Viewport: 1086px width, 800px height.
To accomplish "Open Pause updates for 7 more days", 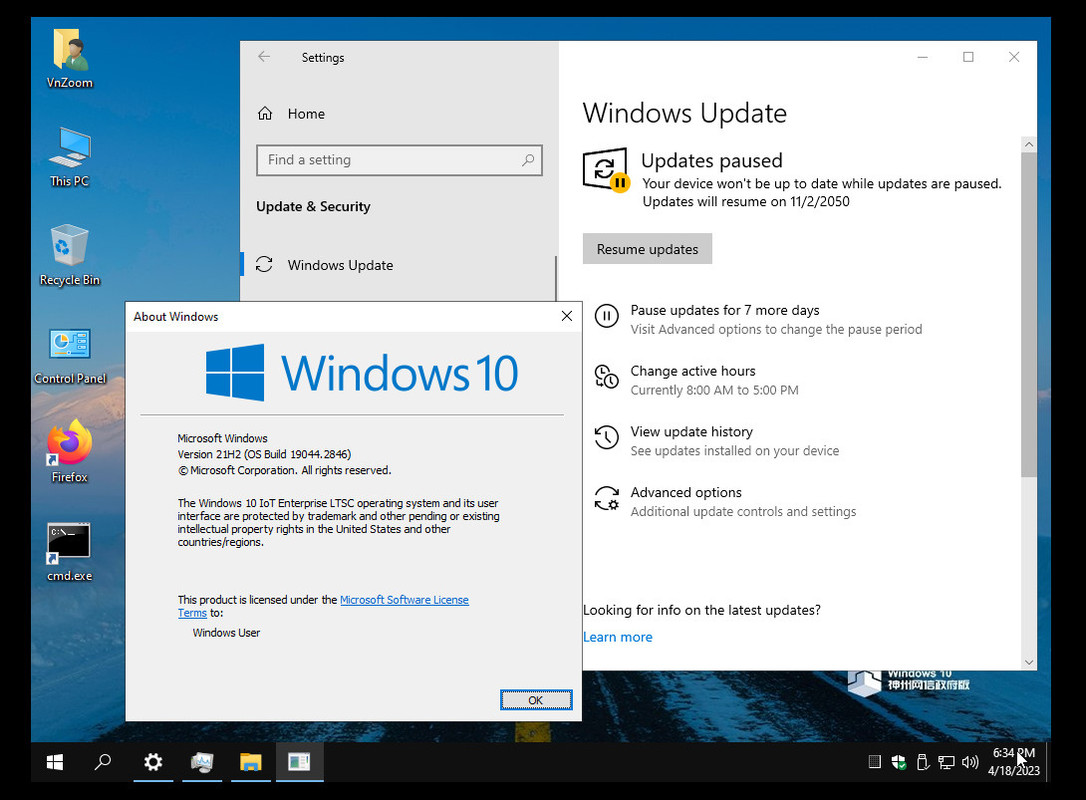I will click(758, 319).
